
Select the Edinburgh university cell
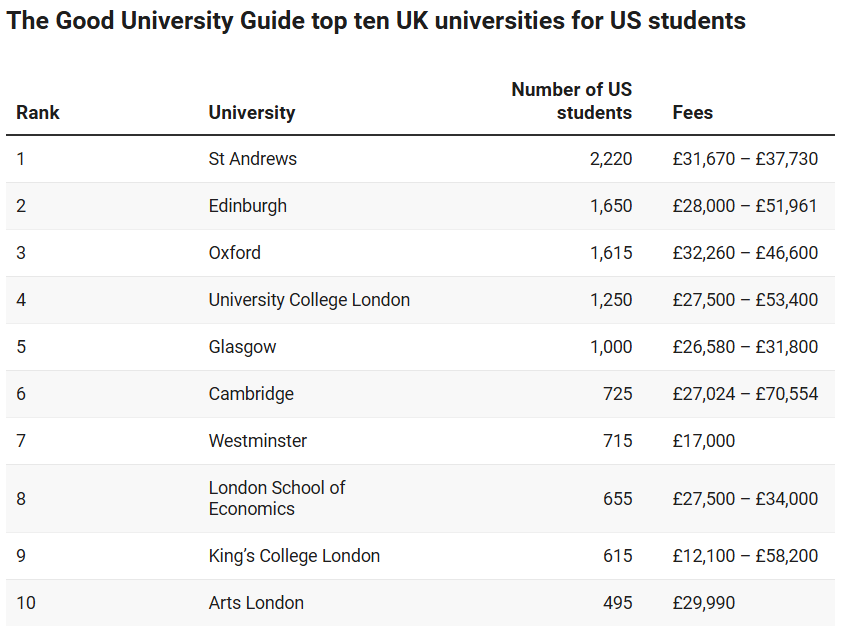(x=247, y=206)
